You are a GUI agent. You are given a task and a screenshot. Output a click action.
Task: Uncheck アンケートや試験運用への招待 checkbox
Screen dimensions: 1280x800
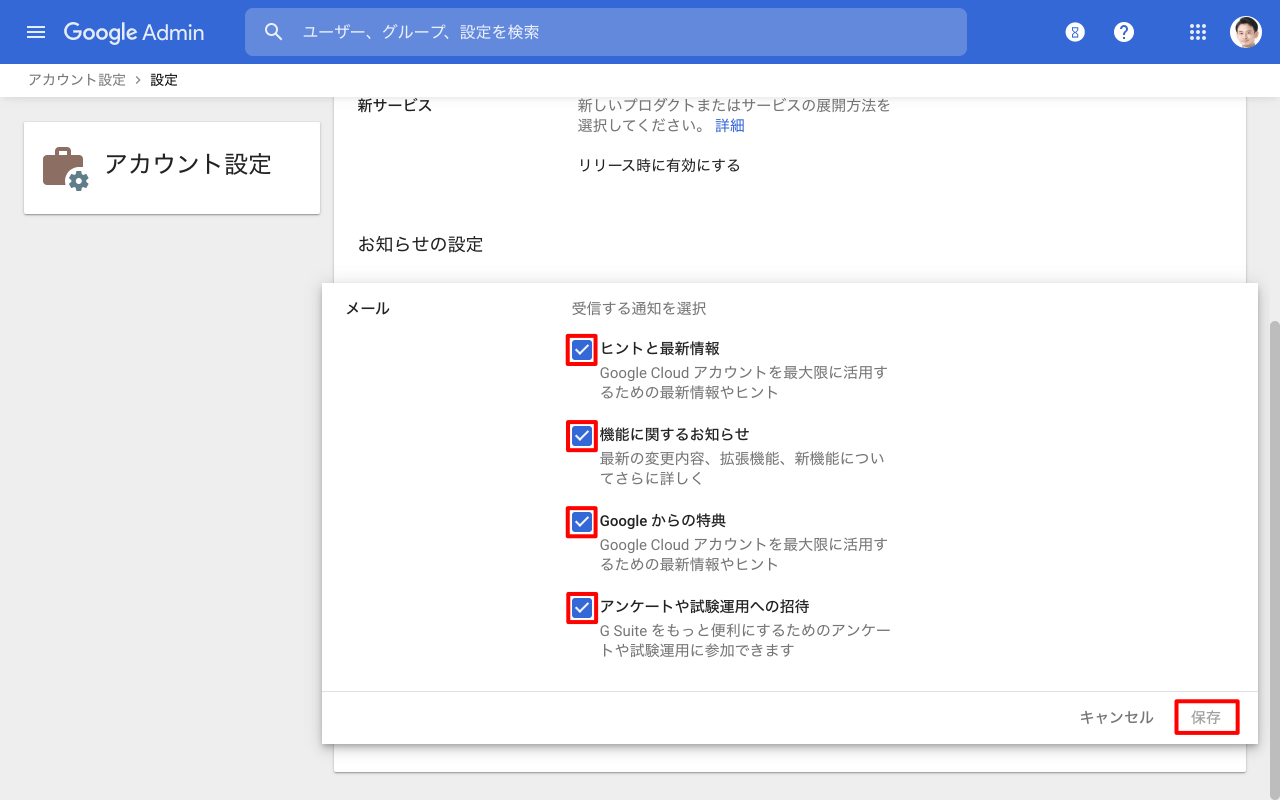[582, 608]
